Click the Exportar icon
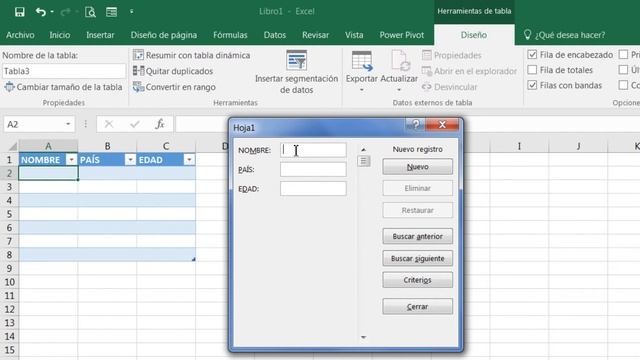 (x=362, y=61)
